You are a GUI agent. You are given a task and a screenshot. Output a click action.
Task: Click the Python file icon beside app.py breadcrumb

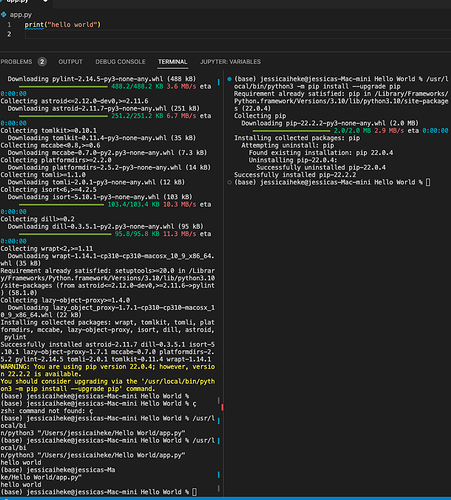(4, 14)
